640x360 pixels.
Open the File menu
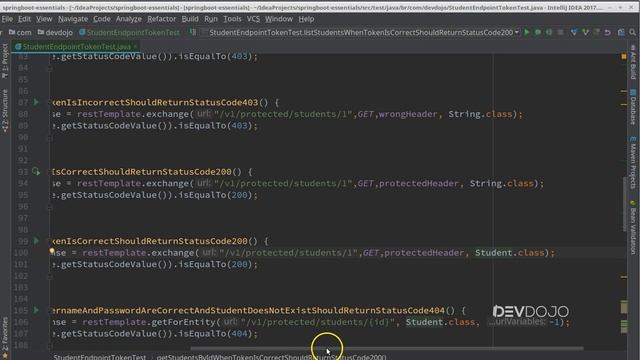(7, 19)
